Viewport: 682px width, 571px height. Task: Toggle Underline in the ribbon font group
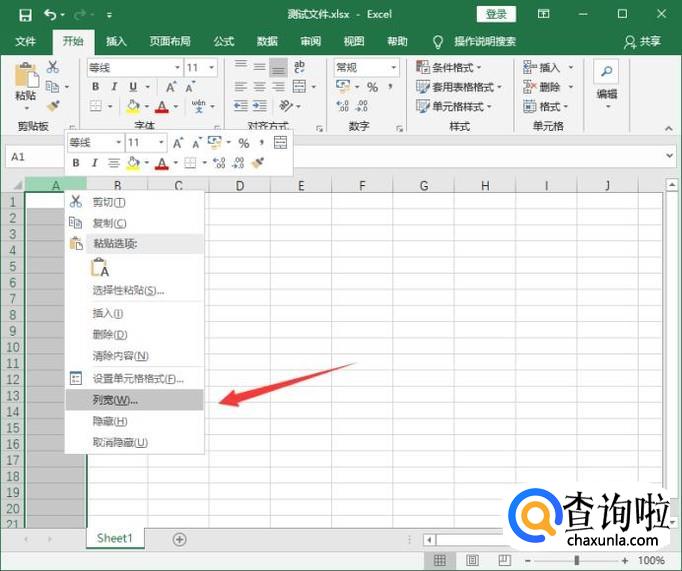point(133,87)
